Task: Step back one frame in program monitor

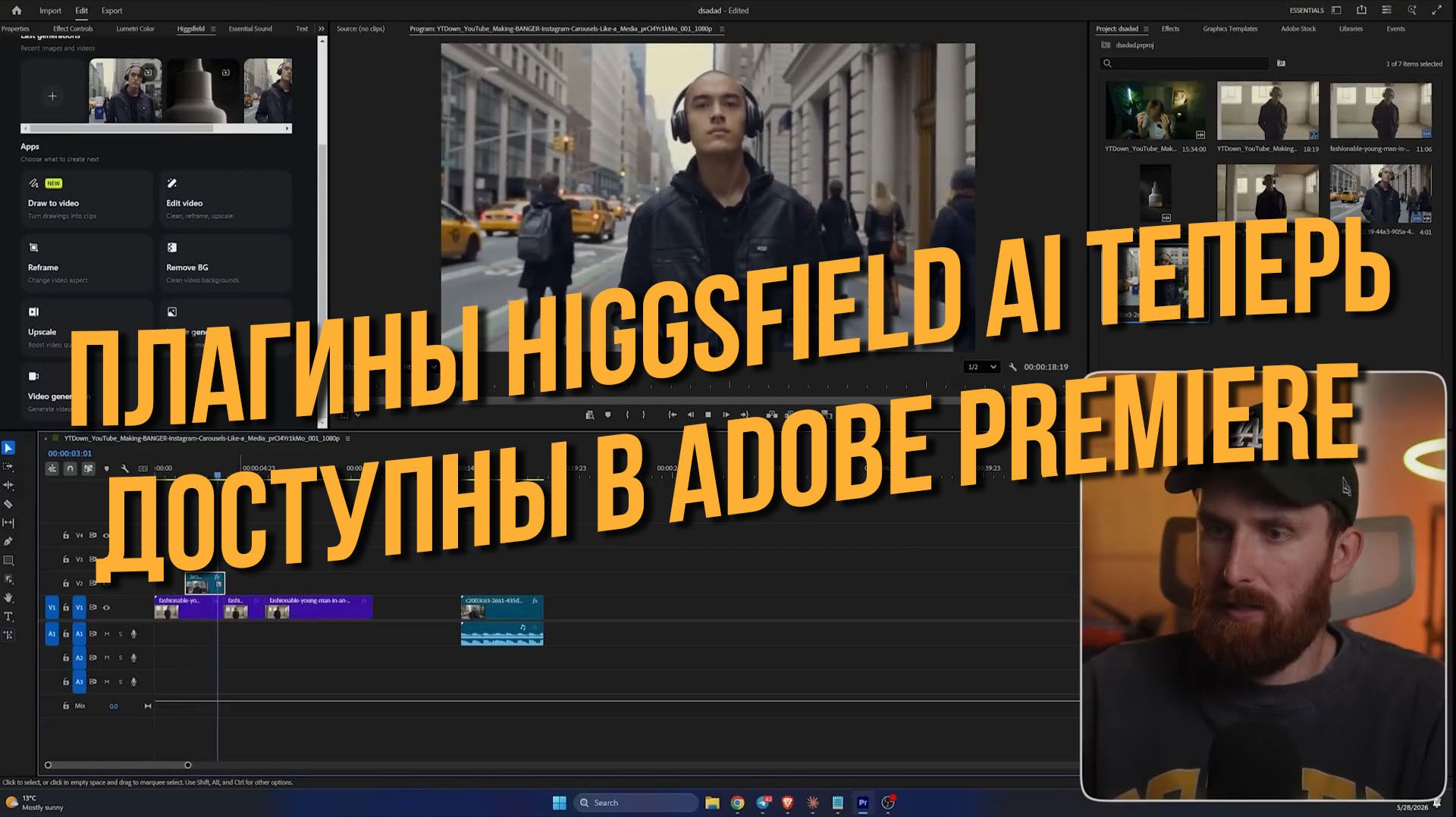Action: 689,415
